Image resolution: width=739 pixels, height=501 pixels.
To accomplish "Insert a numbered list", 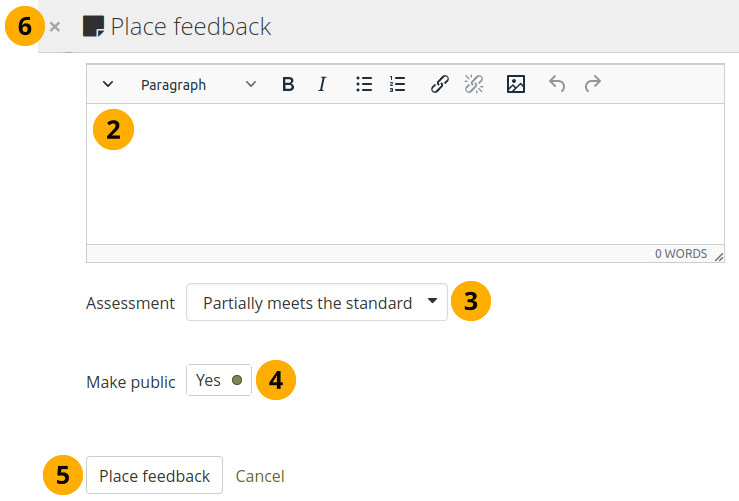I will coord(398,85).
